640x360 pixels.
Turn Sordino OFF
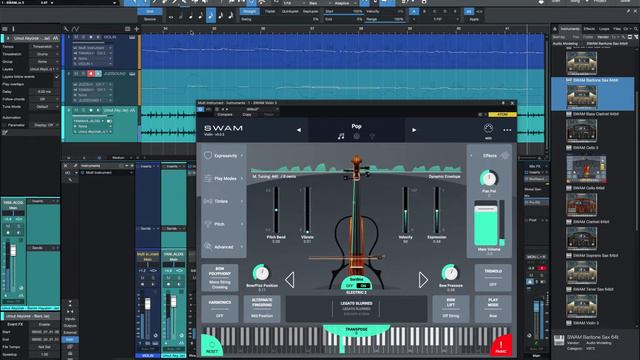point(349,286)
